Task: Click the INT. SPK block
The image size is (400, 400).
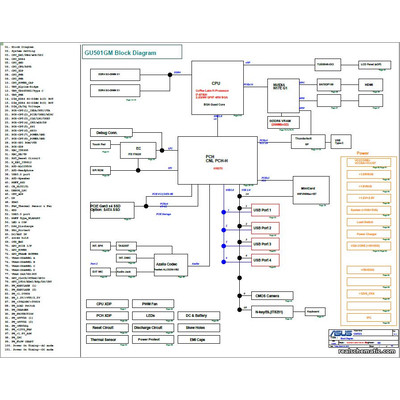Action: click(x=100, y=246)
